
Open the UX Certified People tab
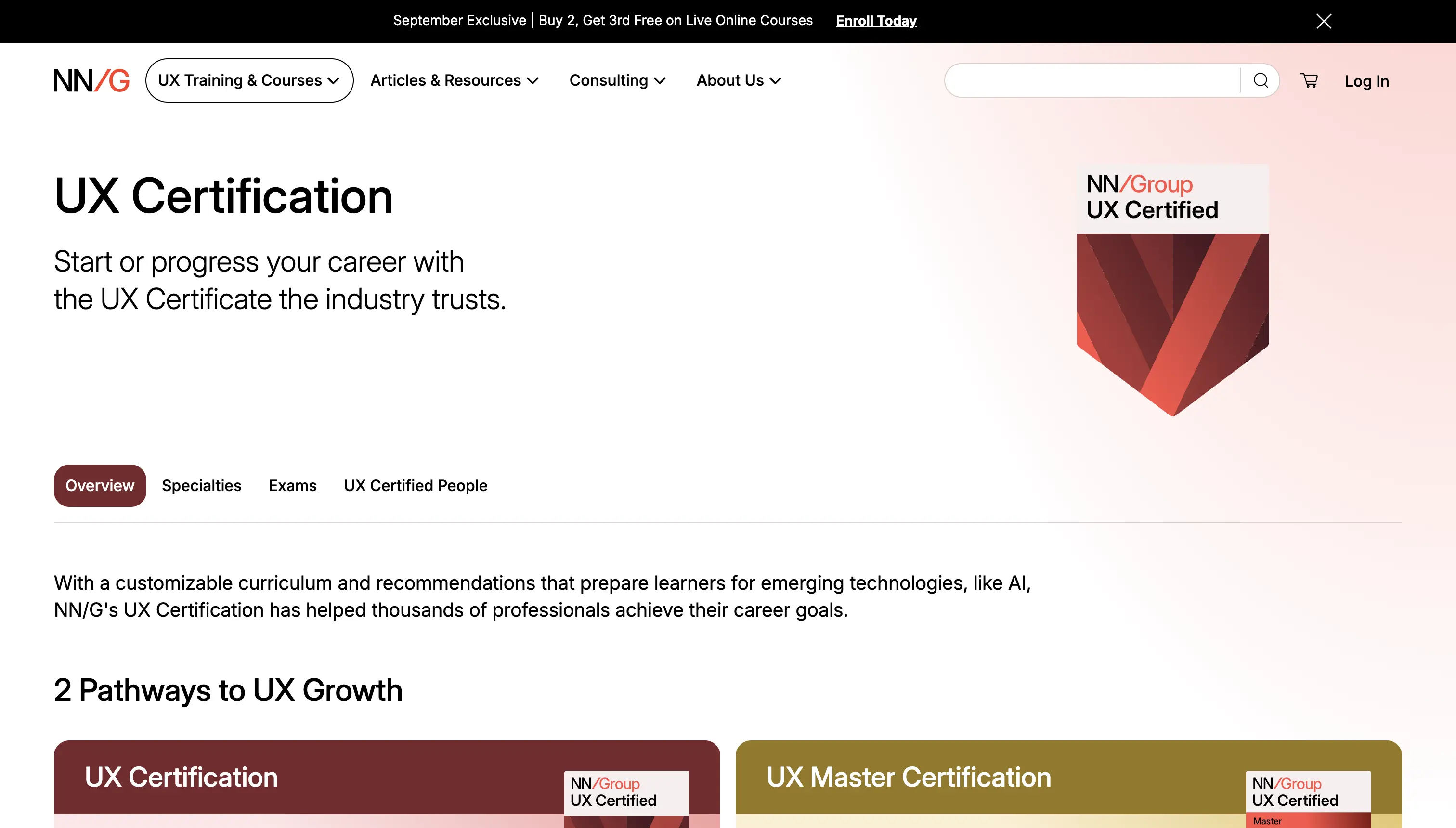416,486
